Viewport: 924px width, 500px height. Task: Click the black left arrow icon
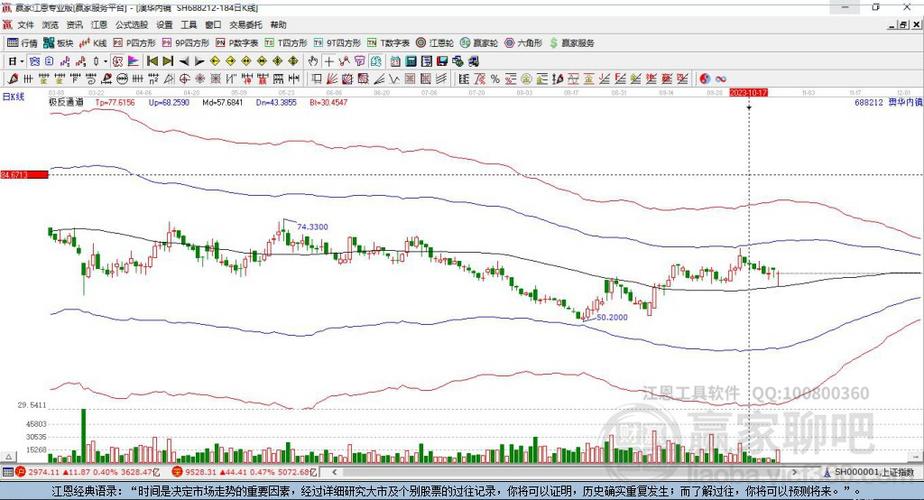184,61
